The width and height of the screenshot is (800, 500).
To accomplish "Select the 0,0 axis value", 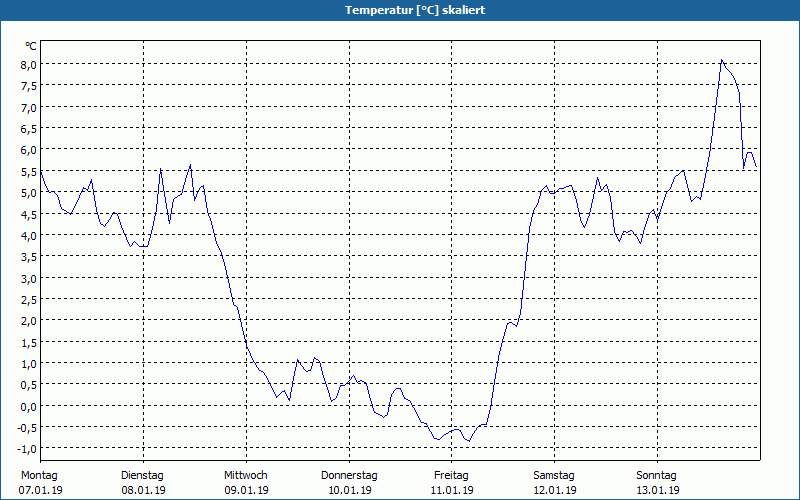I will coord(29,406).
